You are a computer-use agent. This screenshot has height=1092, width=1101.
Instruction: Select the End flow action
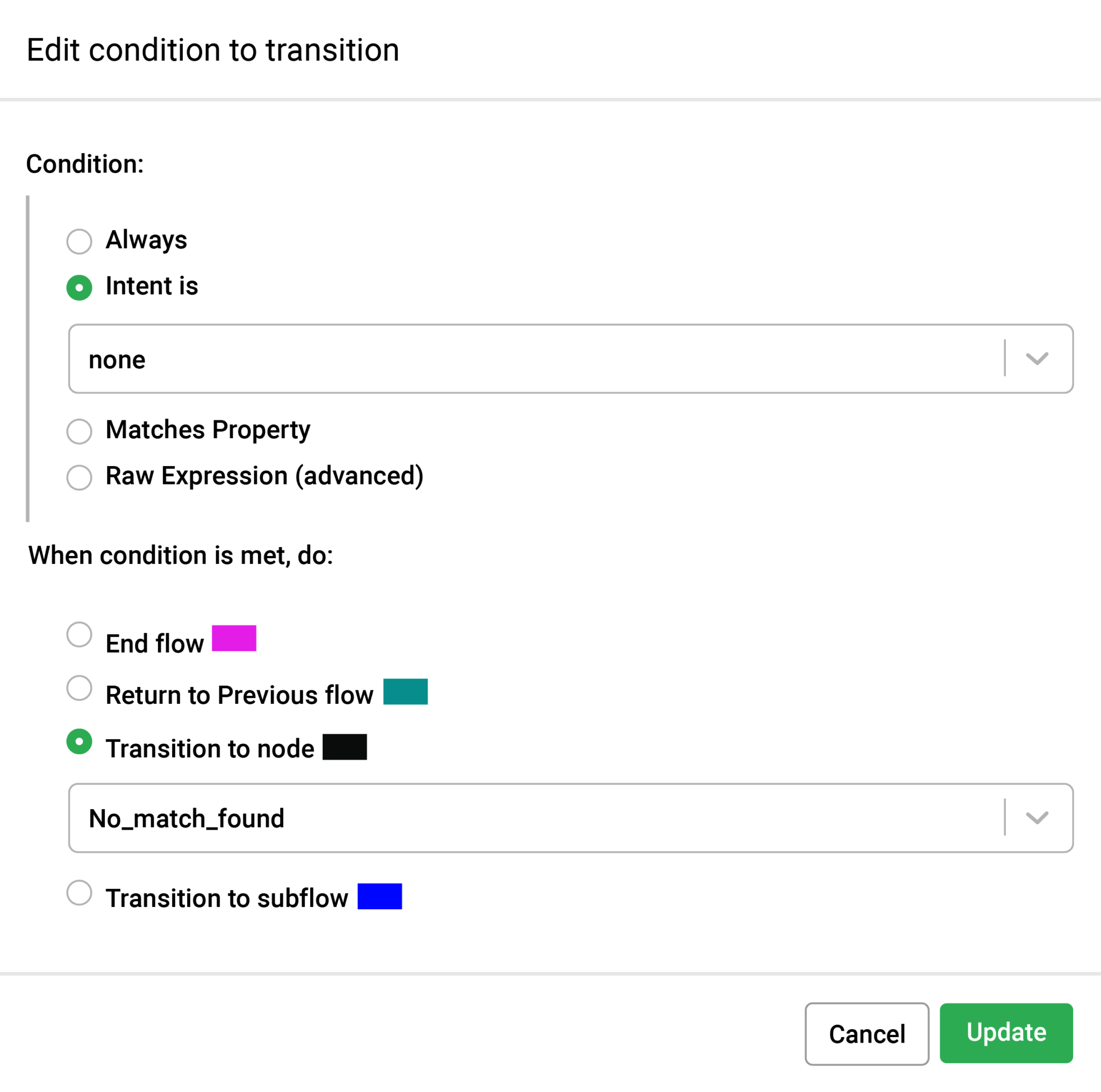(79, 634)
